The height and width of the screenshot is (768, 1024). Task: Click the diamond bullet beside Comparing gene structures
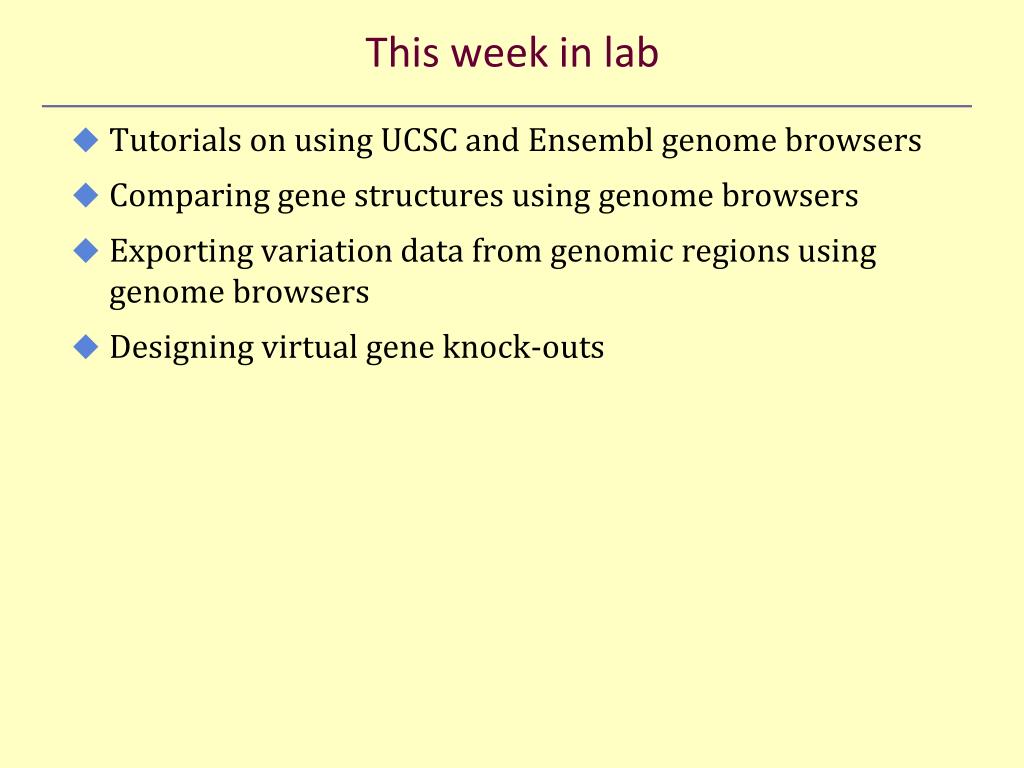86,195
